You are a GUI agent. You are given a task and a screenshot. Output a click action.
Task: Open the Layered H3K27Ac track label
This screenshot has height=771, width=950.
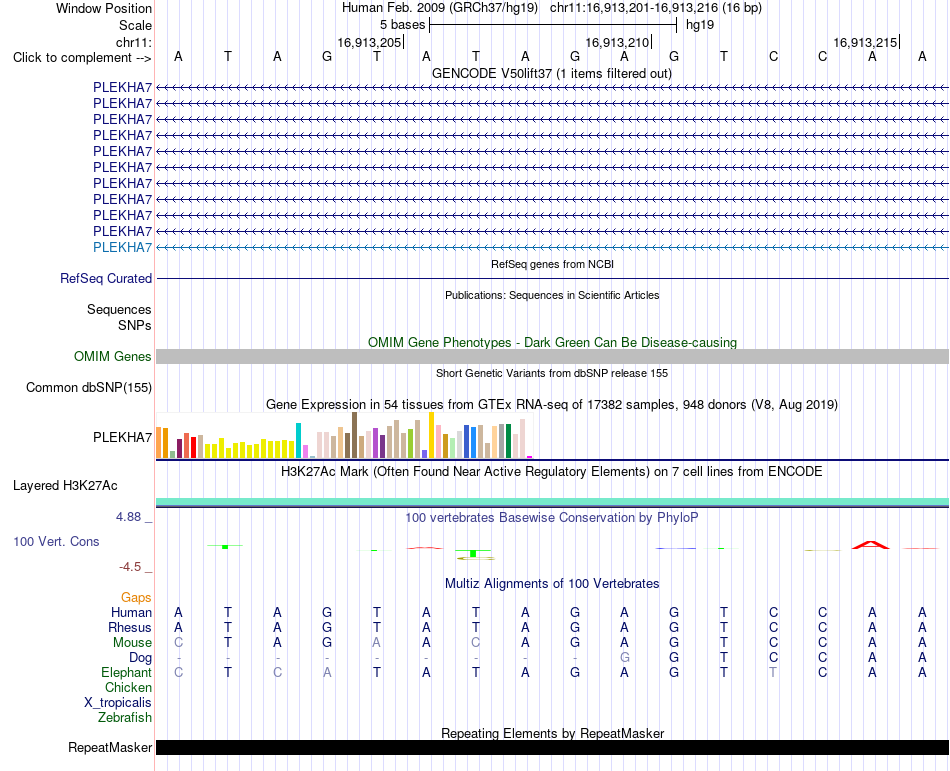click(x=65, y=486)
